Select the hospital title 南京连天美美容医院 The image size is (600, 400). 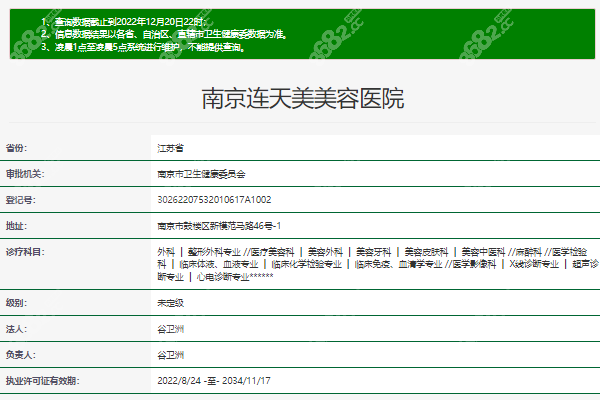(303, 98)
